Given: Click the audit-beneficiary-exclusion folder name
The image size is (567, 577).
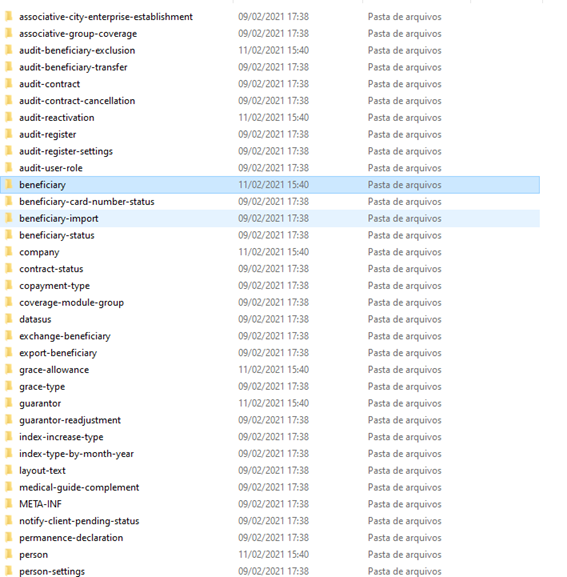Looking at the screenshot, I should click(x=77, y=50).
